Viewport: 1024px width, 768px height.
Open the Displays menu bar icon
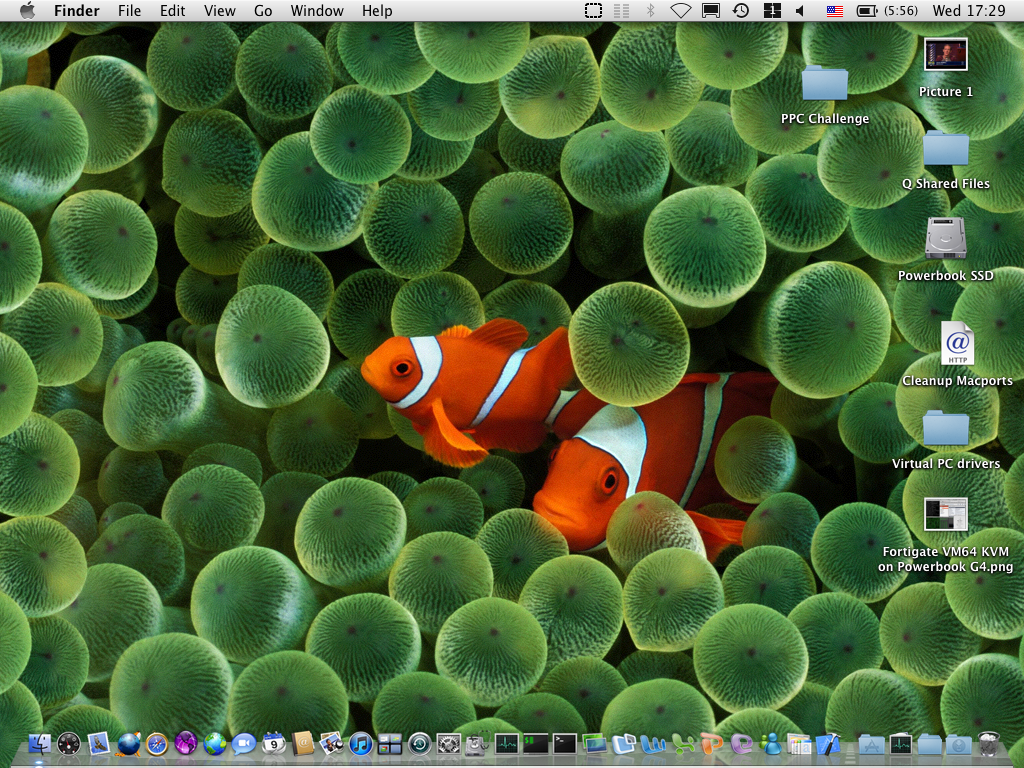711,10
